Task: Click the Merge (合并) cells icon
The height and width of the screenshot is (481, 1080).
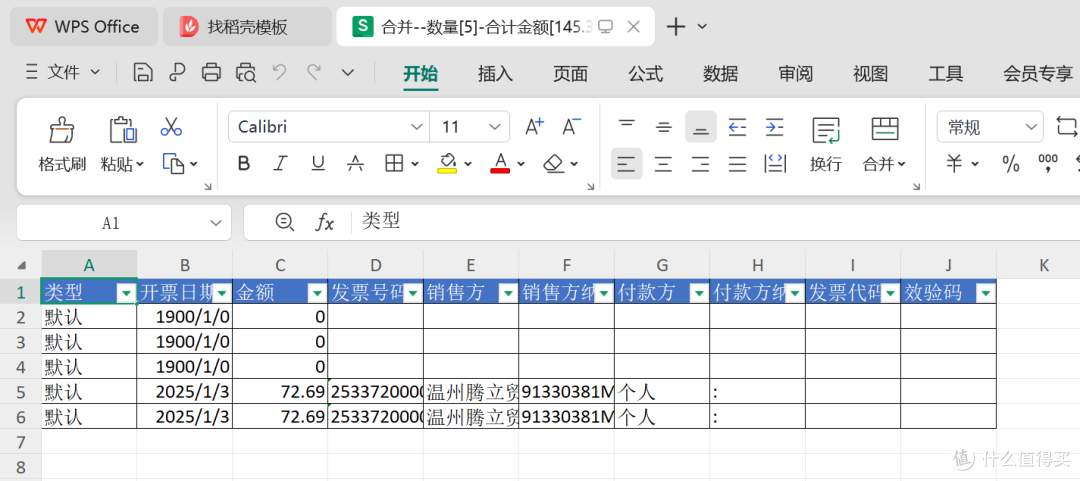Action: point(885,129)
